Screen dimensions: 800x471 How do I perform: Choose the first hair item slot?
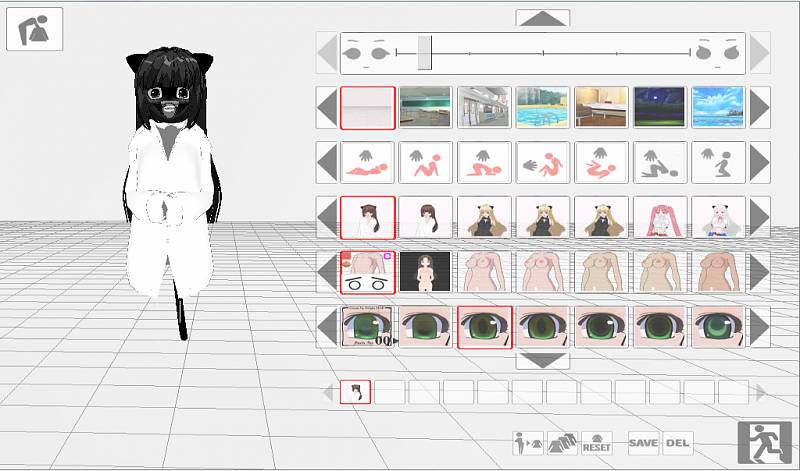pyautogui.click(x=355, y=392)
